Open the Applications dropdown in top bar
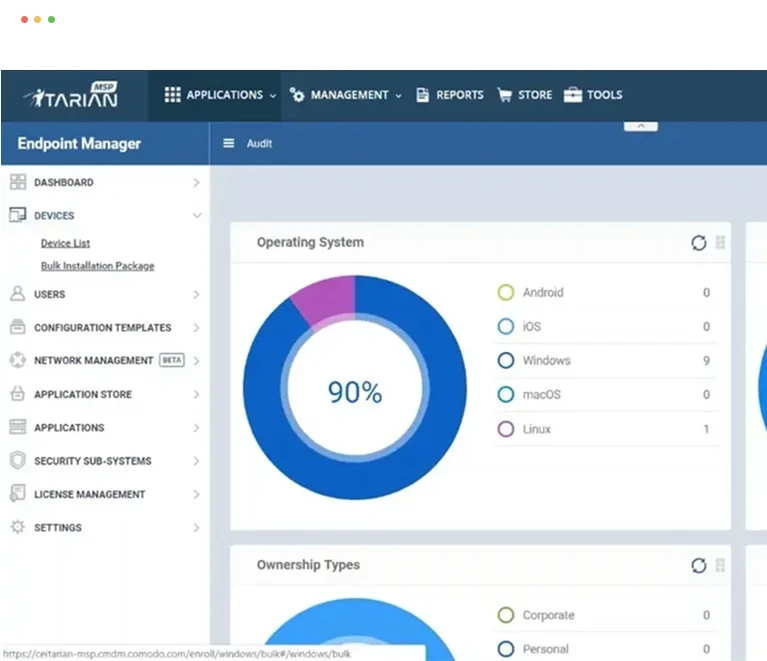767x661 pixels. tap(220, 95)
